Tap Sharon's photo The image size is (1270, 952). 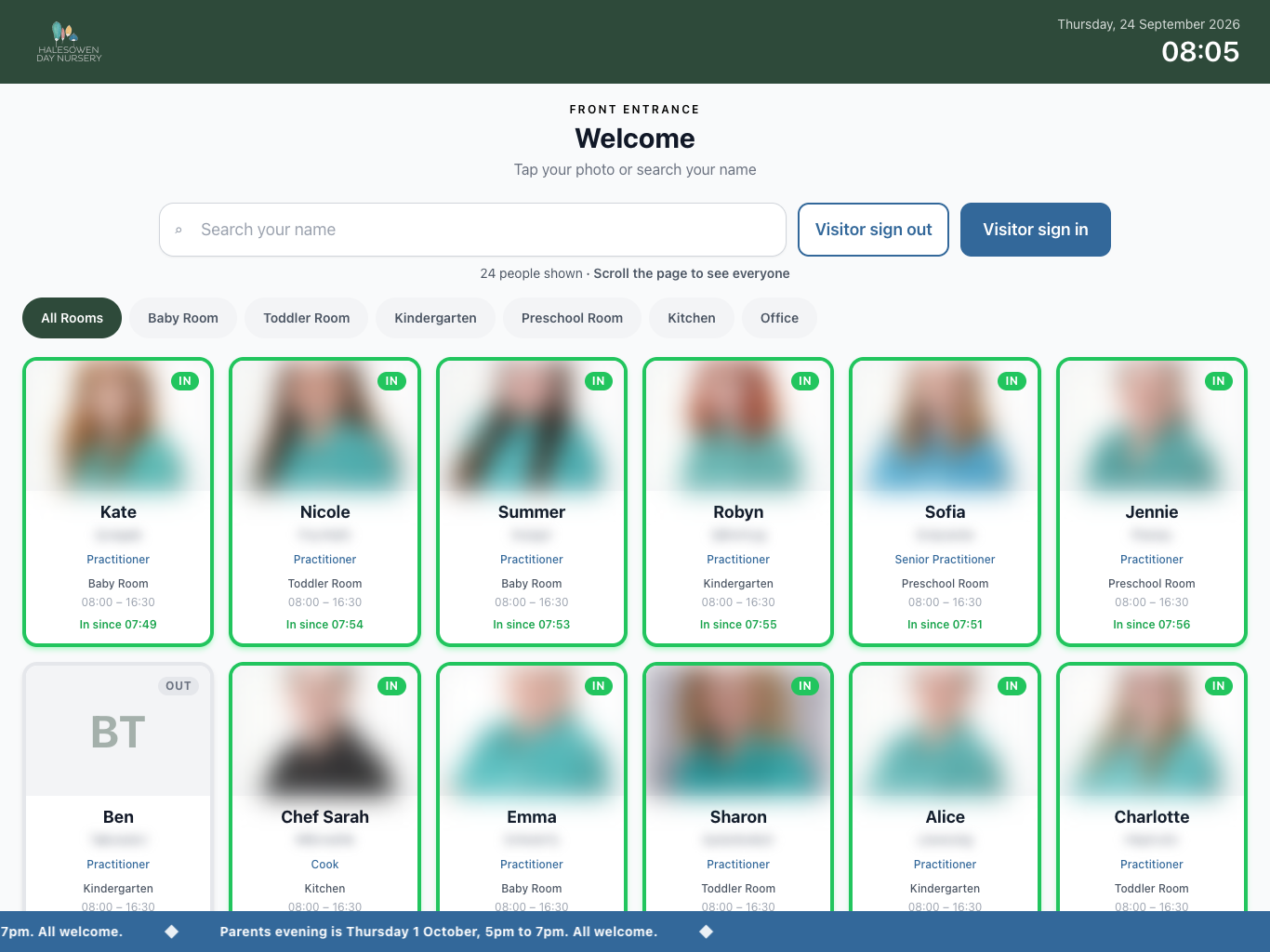738,731
